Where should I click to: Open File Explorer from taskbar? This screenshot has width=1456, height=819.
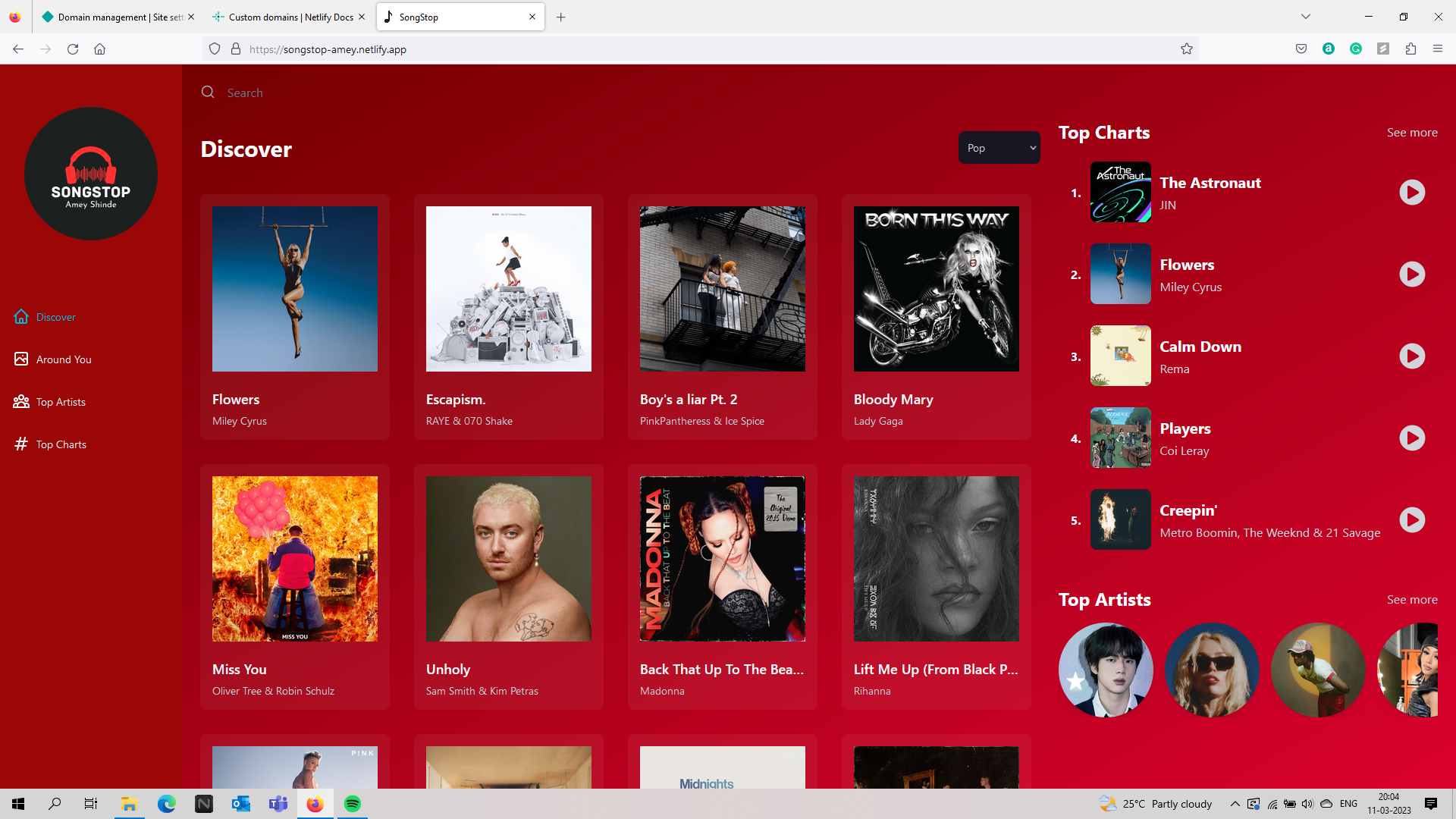coord(129,804)
